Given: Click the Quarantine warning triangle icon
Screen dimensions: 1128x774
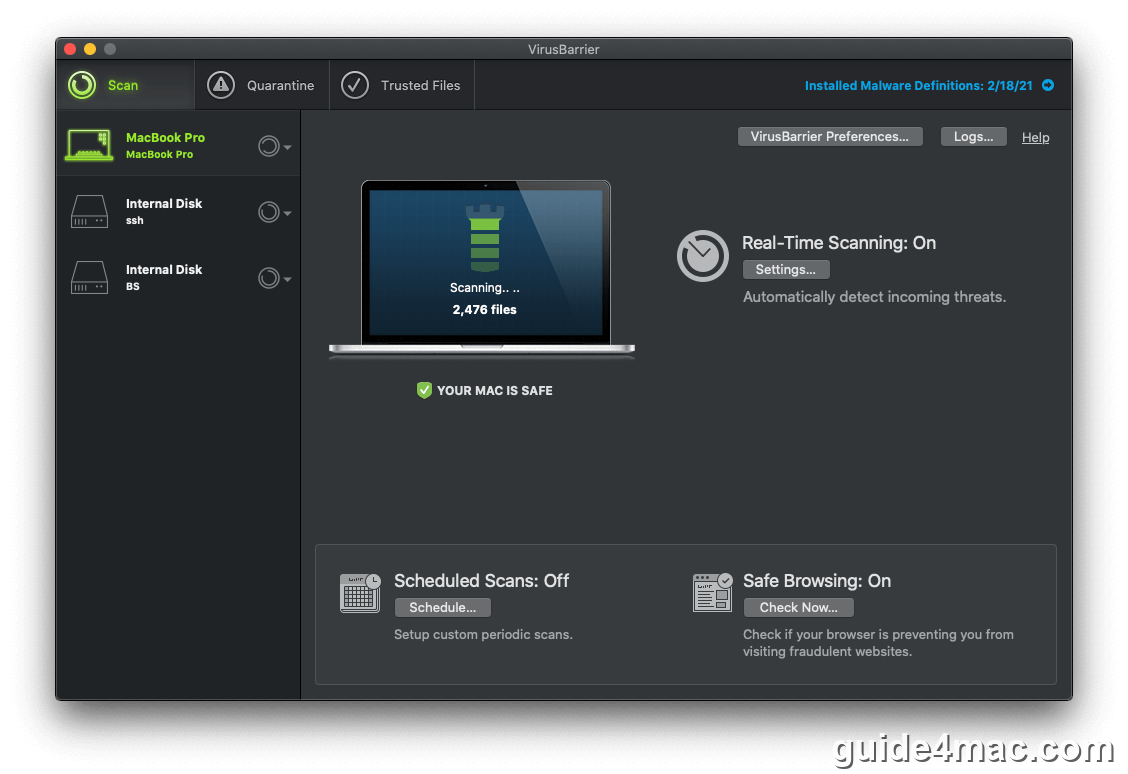Looking at the screenshot, I should click(x=221, y=85).
